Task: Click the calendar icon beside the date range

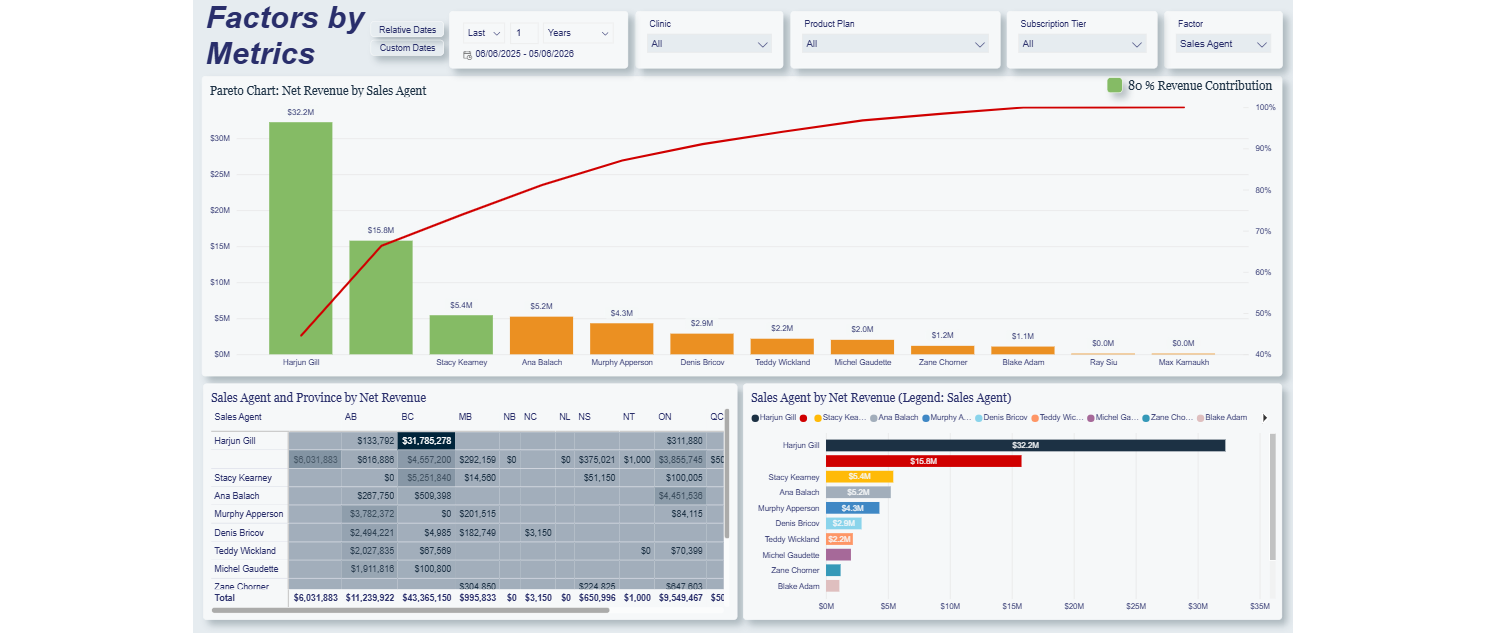Action: [x=467, y=55]
